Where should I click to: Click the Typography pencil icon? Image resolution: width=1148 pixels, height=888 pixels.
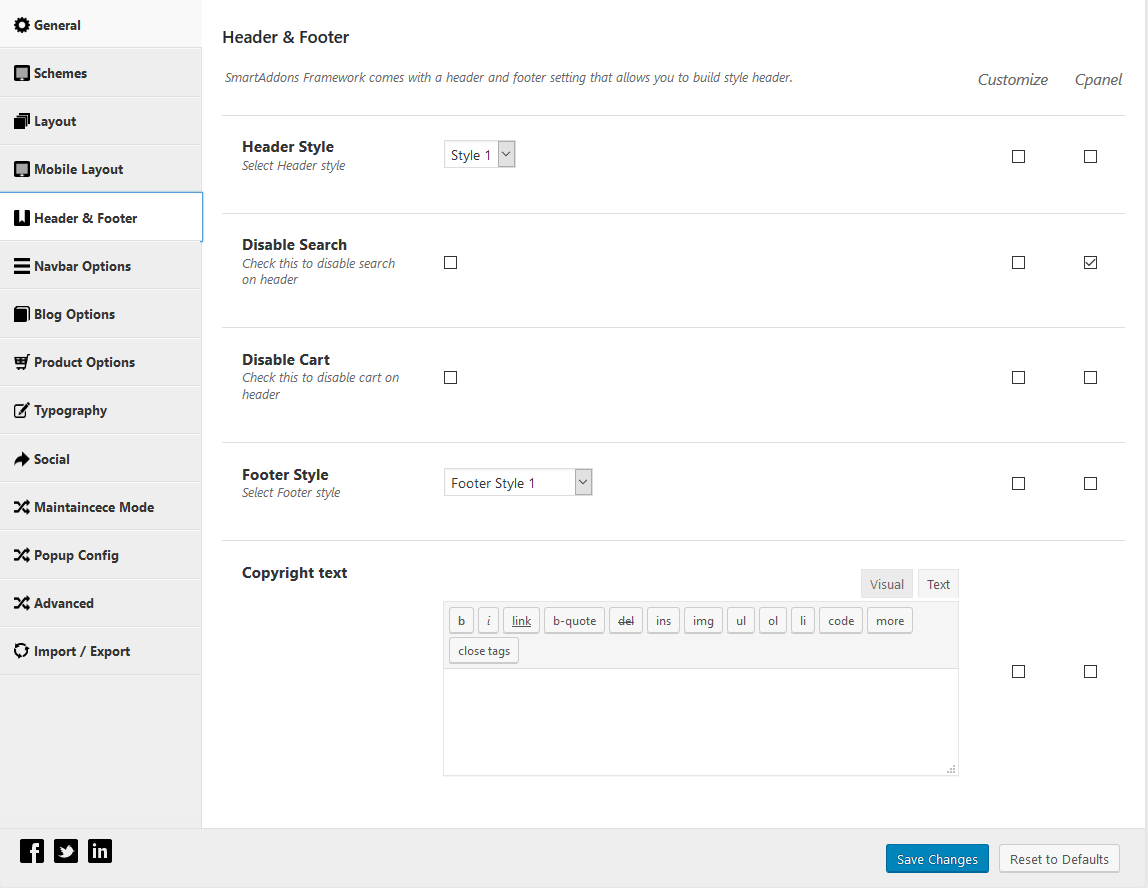click(22, 410)
